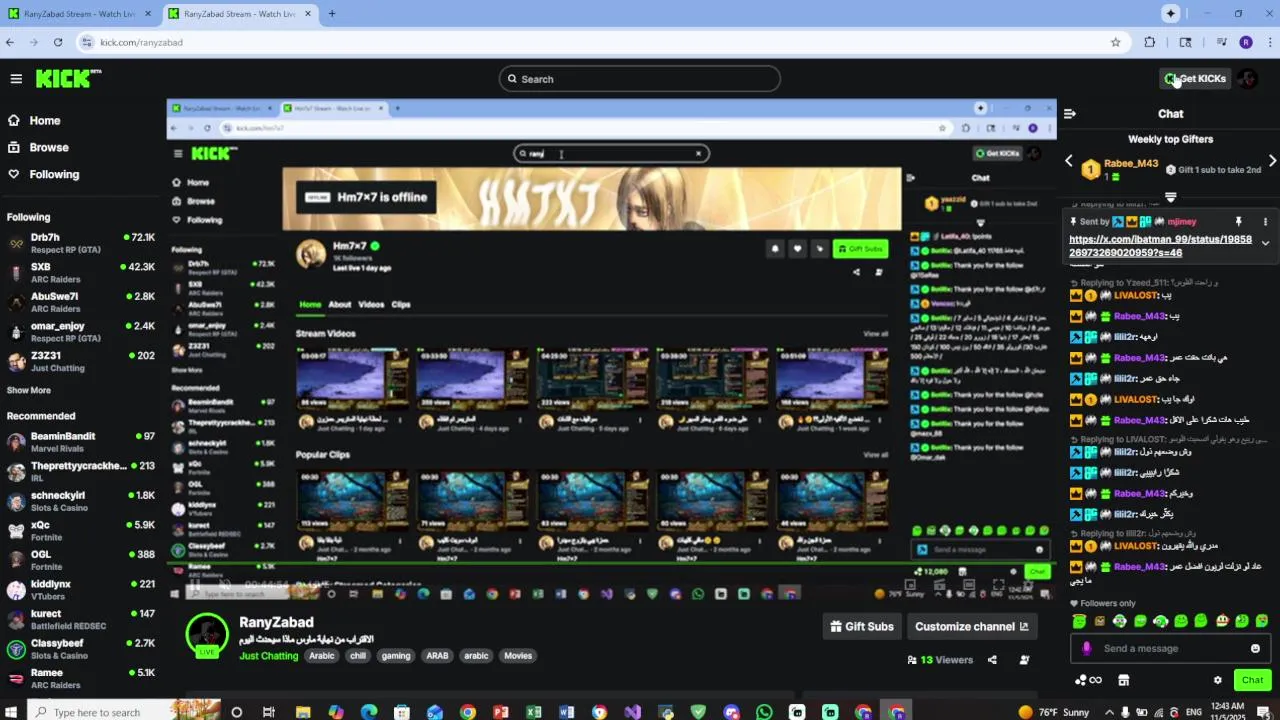
Task: Collapse the chat panel
Action: coord(1069,114)
